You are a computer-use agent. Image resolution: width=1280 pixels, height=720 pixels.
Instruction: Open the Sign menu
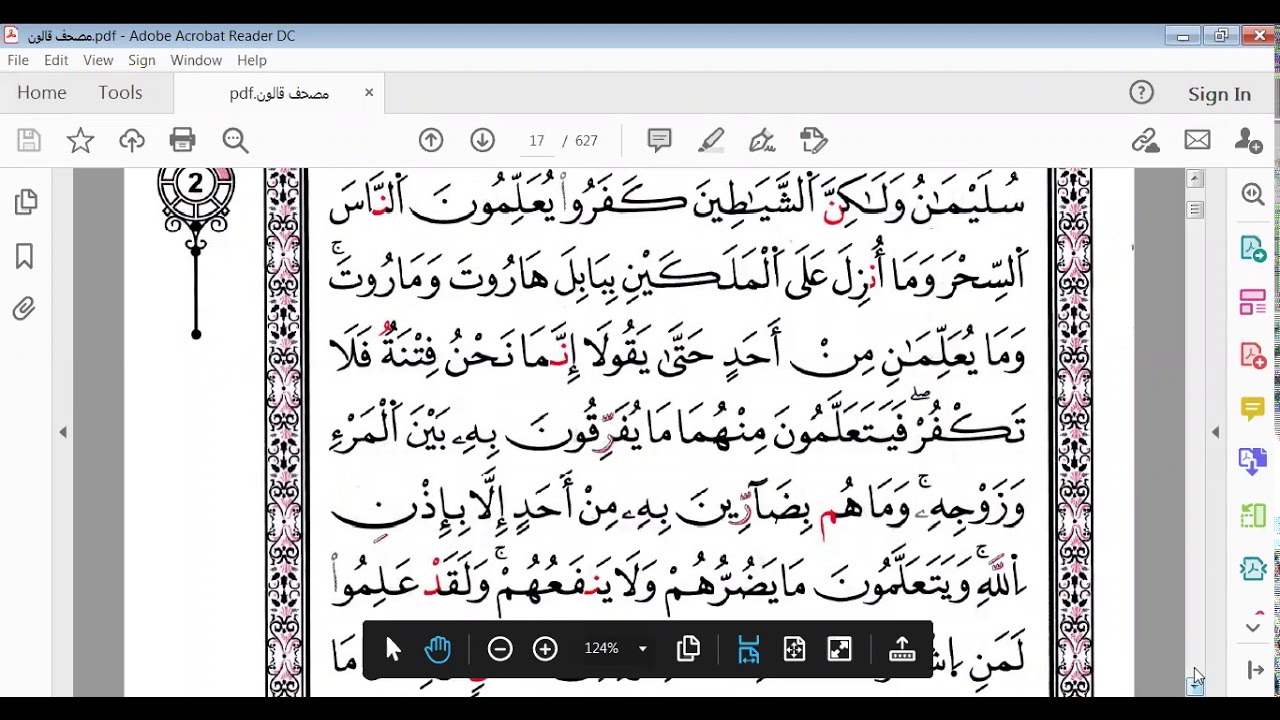[142, 60]
